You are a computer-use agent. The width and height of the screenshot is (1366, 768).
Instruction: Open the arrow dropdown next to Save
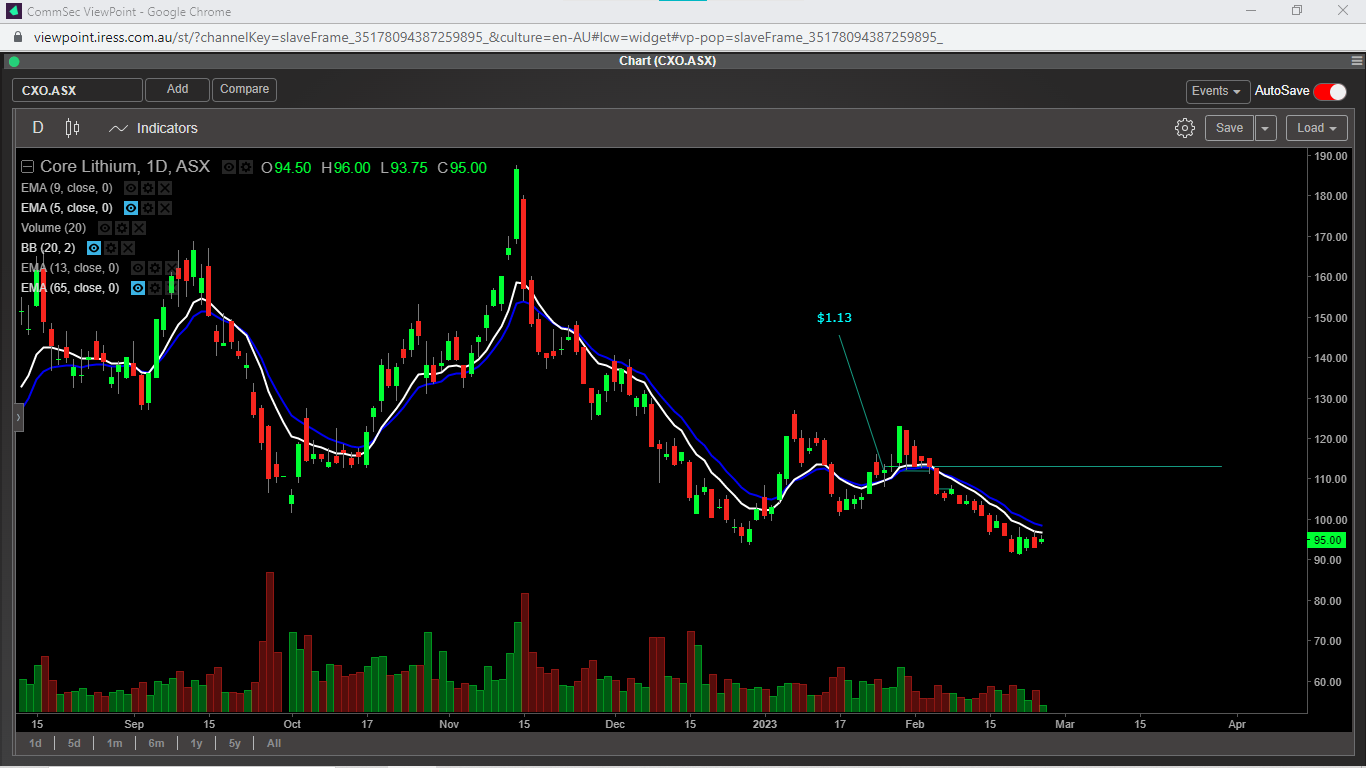click(1266, 128)
